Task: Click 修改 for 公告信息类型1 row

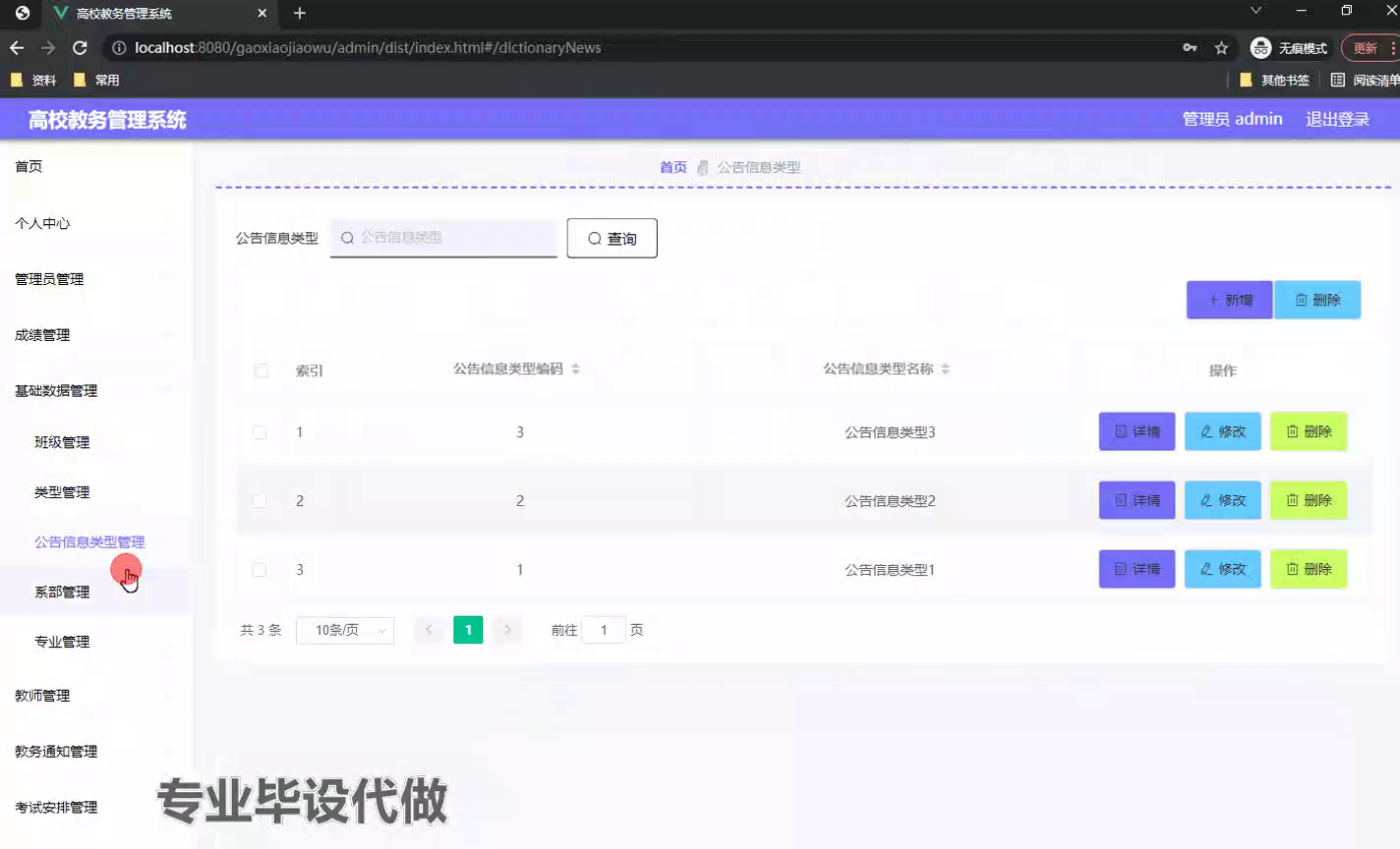Action: (1222, 569)
